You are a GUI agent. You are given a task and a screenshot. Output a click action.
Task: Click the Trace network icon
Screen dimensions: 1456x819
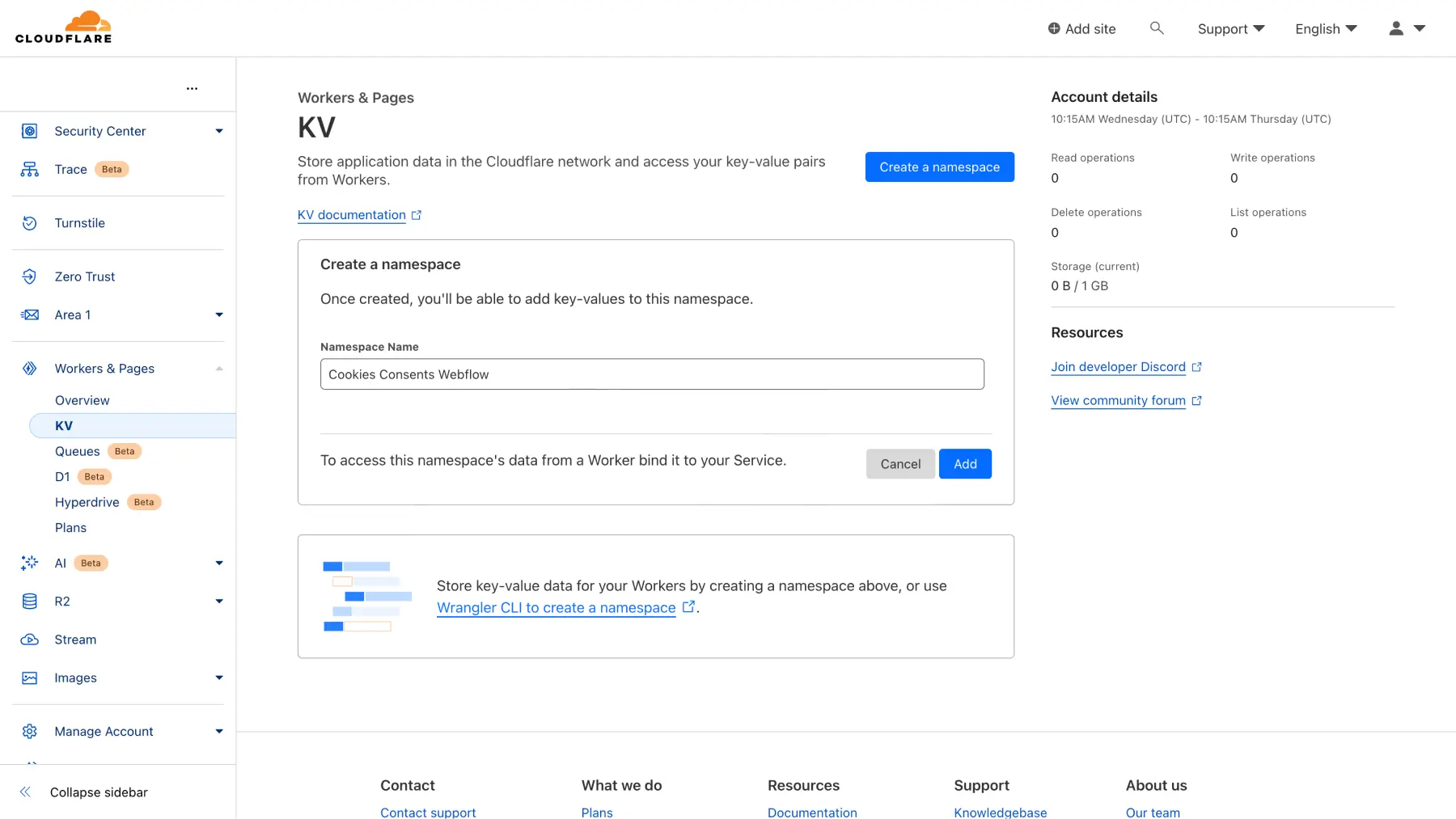[x=30, y=169]
